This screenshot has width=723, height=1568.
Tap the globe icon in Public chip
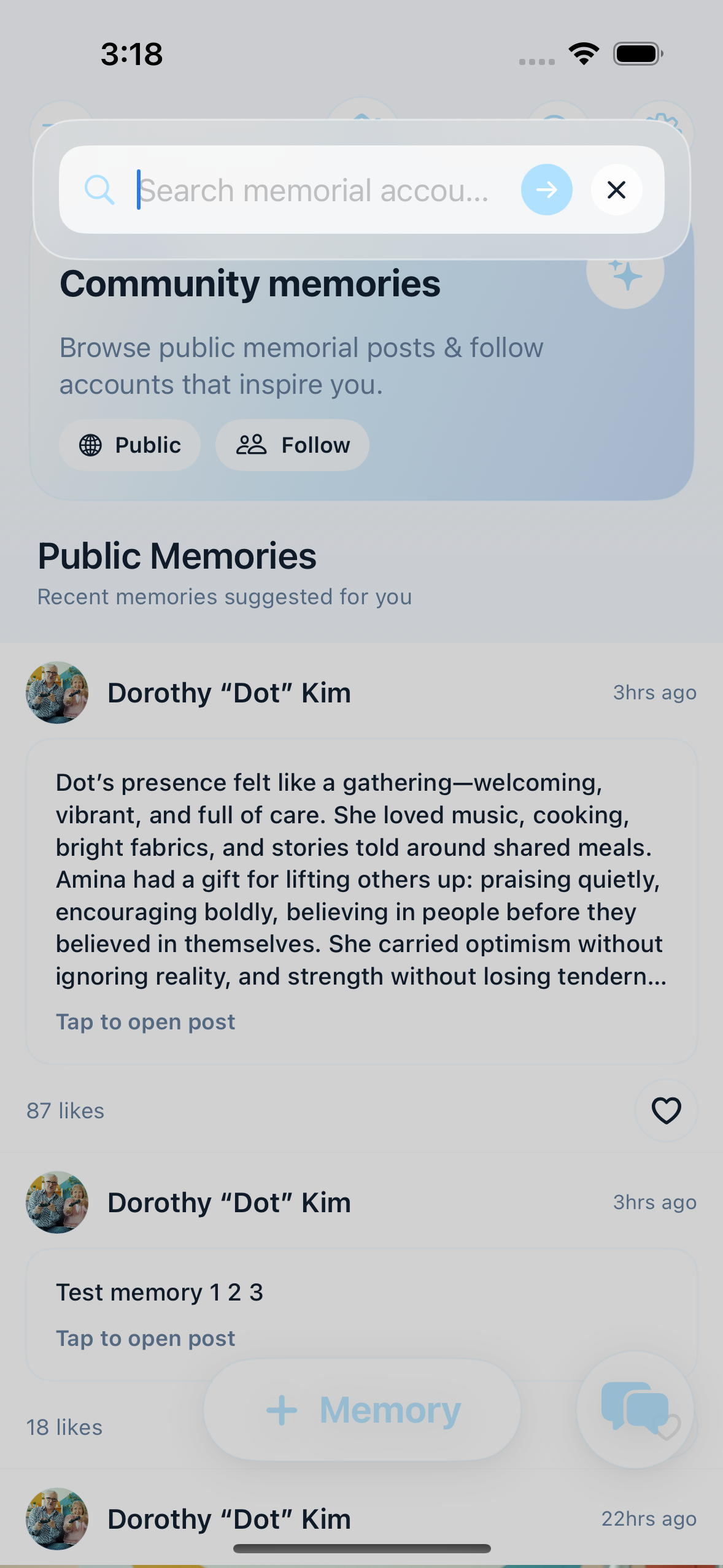90,445
